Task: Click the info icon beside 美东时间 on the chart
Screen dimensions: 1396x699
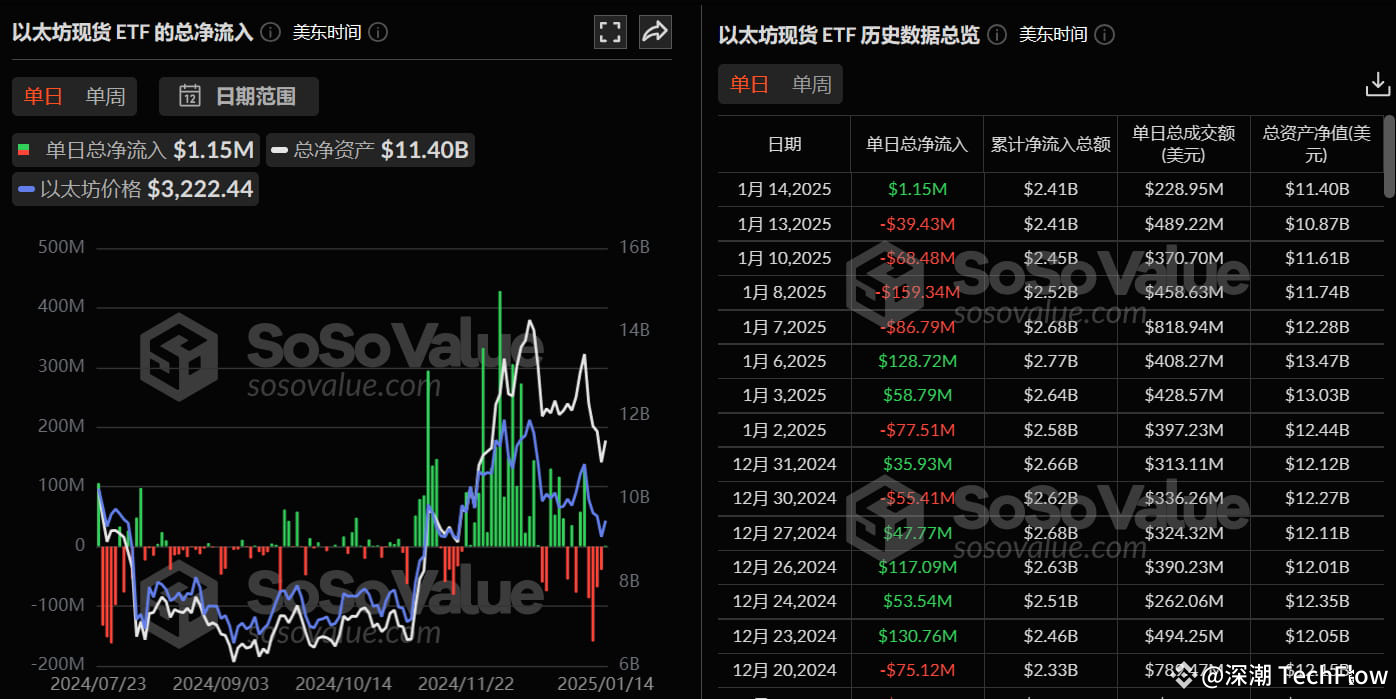Action: tap(377, 32)
